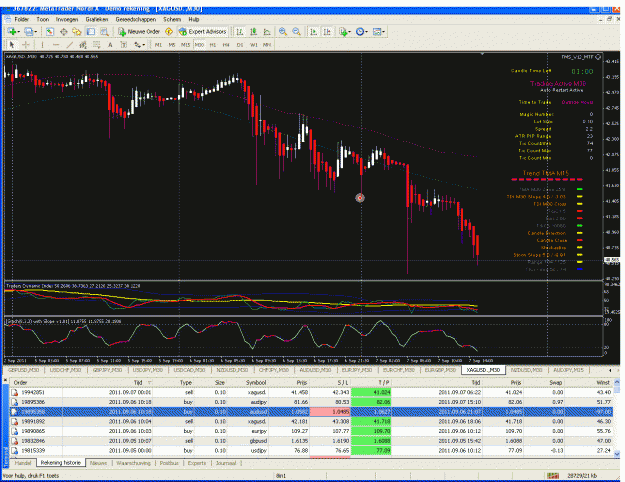Image resolution: width=625 pixels, height=482 pixels.
Task: Switch to the Experts terminal tab
Action: click(197, 463)
